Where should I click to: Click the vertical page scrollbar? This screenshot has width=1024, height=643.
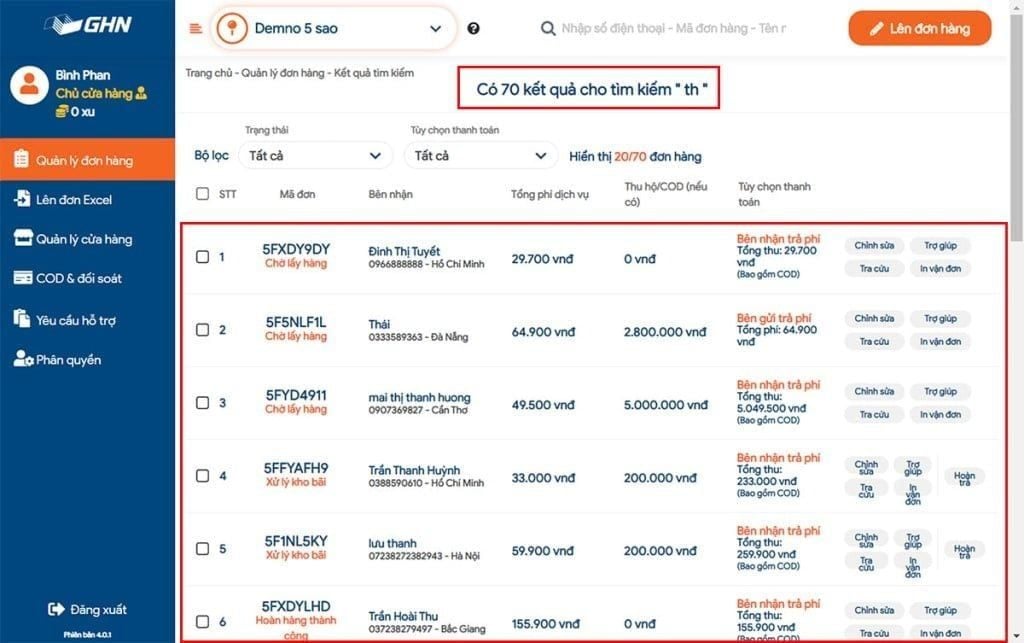[1016, 200]
